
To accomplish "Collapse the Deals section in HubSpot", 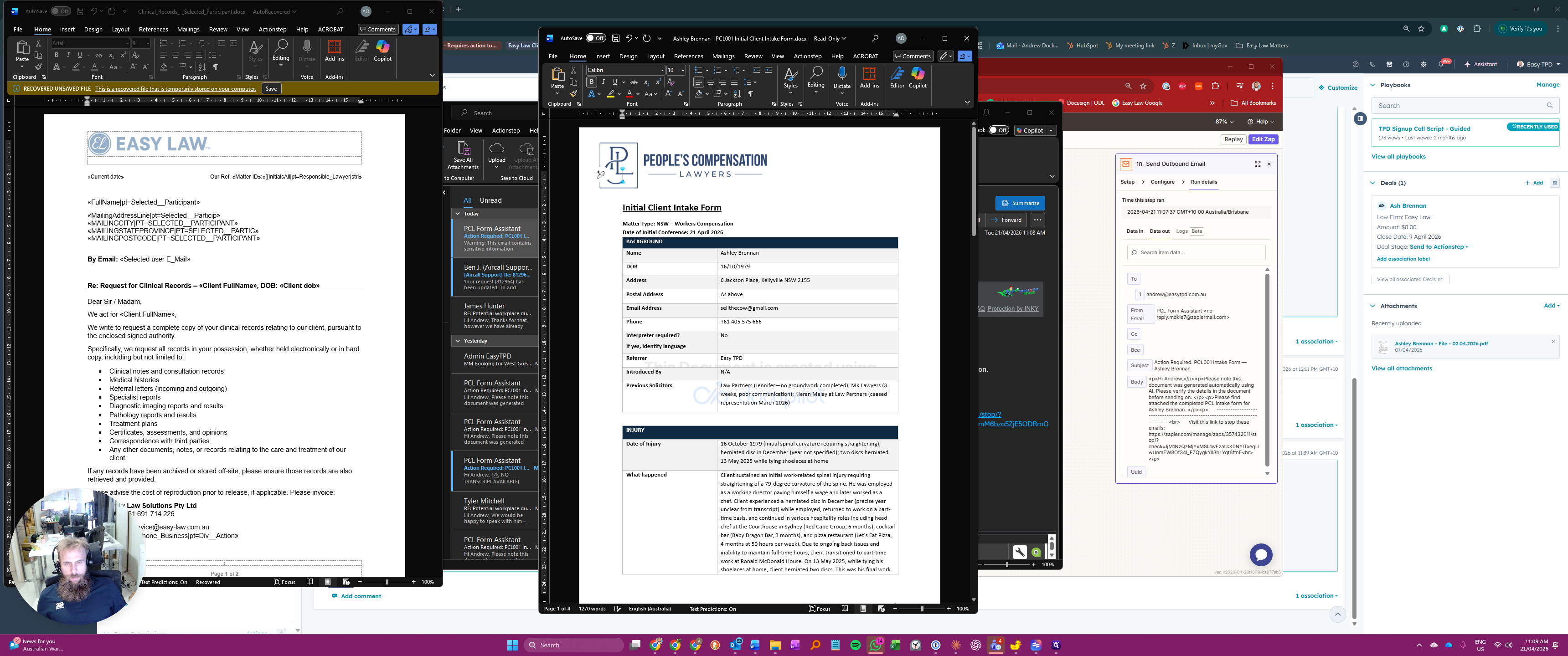I will pos(1372,183).
